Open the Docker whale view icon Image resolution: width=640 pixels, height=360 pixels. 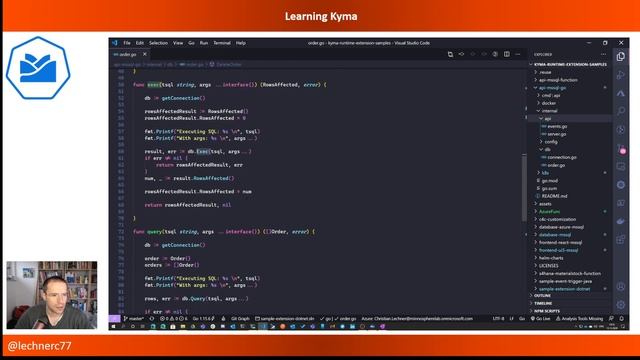[621, 221]
